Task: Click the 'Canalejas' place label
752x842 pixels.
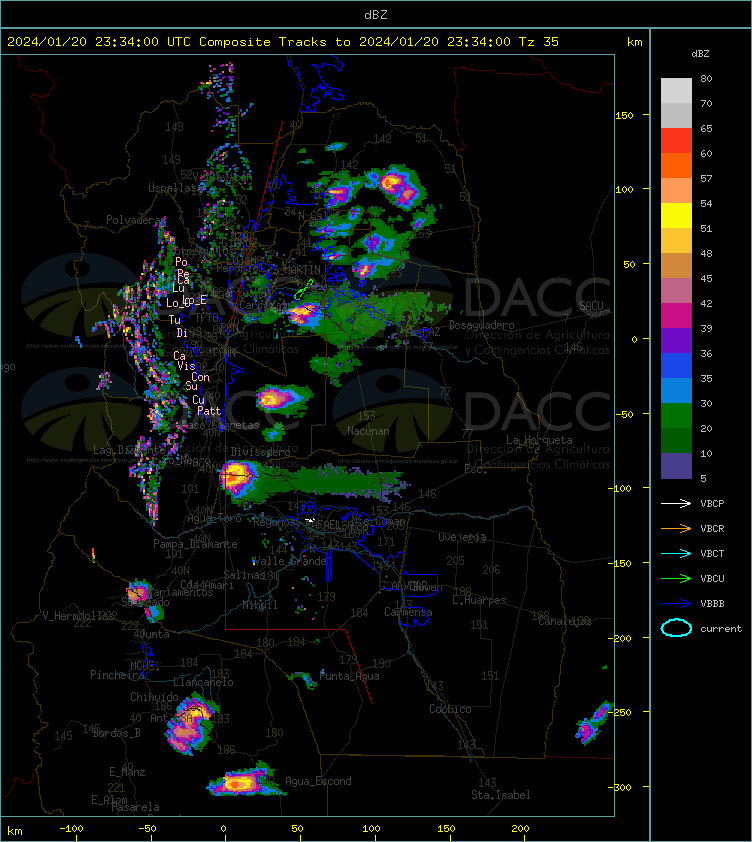Action: pyautogui.click(x=565, y=621)
